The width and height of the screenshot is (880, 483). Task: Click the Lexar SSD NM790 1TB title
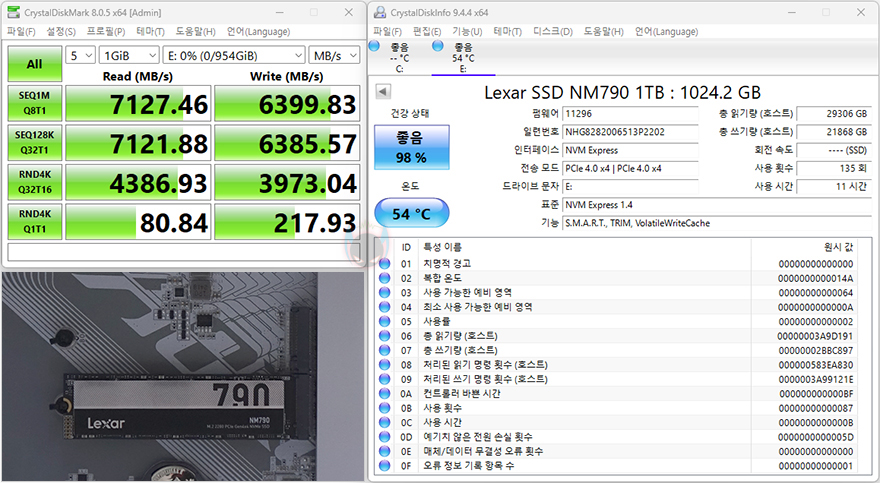coord(622,93)
